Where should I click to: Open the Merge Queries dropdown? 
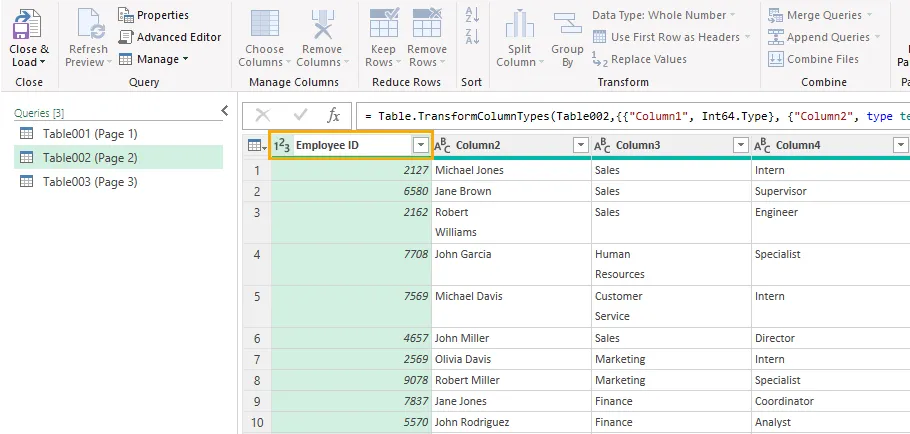tap(820, 15)
